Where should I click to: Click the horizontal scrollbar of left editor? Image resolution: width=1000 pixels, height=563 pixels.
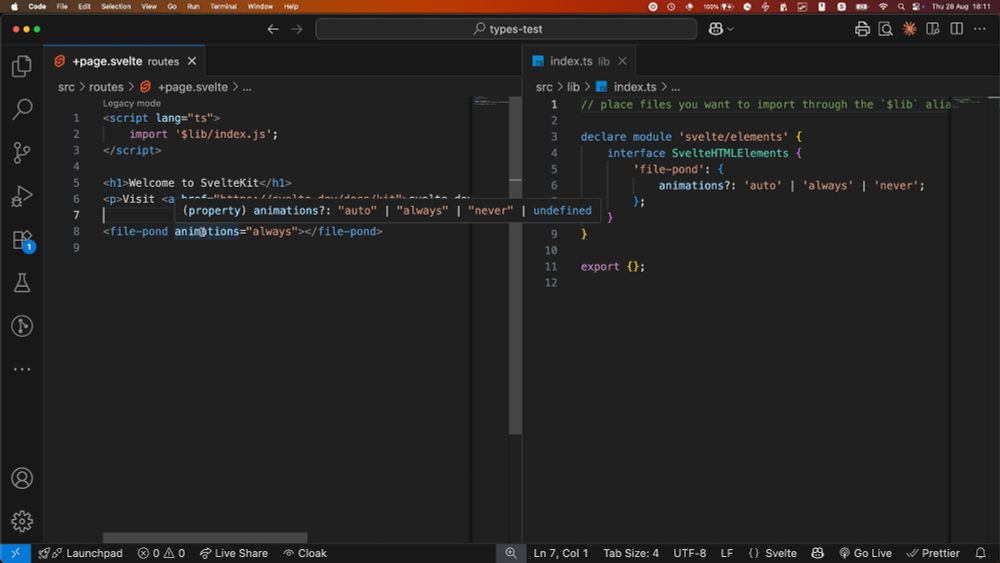(x=205, y=537)
